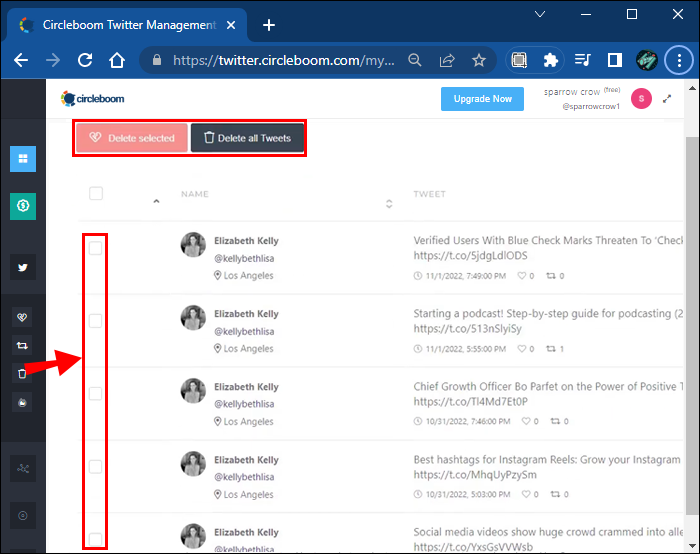
Task: Open the media control playlist icon
Action: (583, 60)
